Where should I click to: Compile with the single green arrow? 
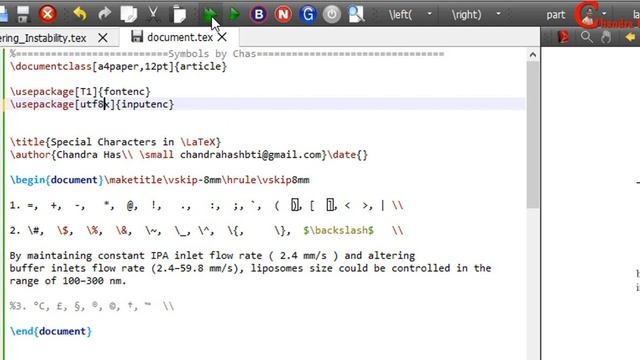pos(234,15)
